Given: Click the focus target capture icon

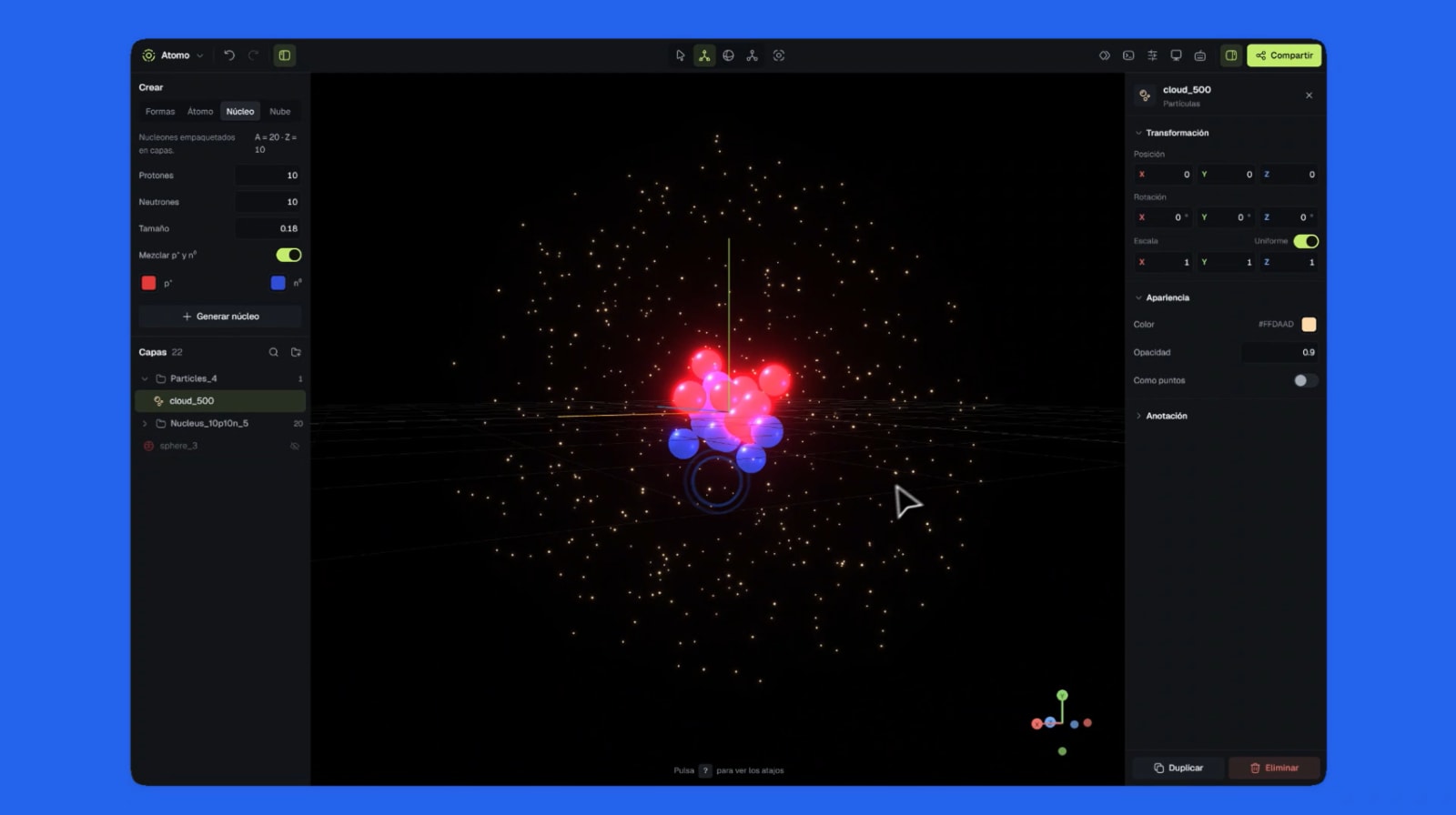Looking at the screenshot, I should click(779, 55).
